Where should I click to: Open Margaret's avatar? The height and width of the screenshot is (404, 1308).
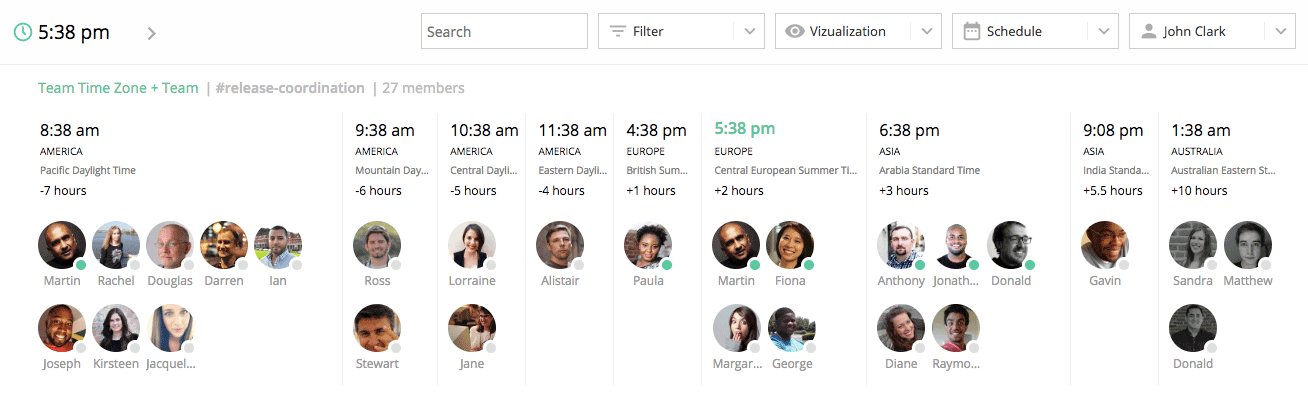click(x=737, y=329)
